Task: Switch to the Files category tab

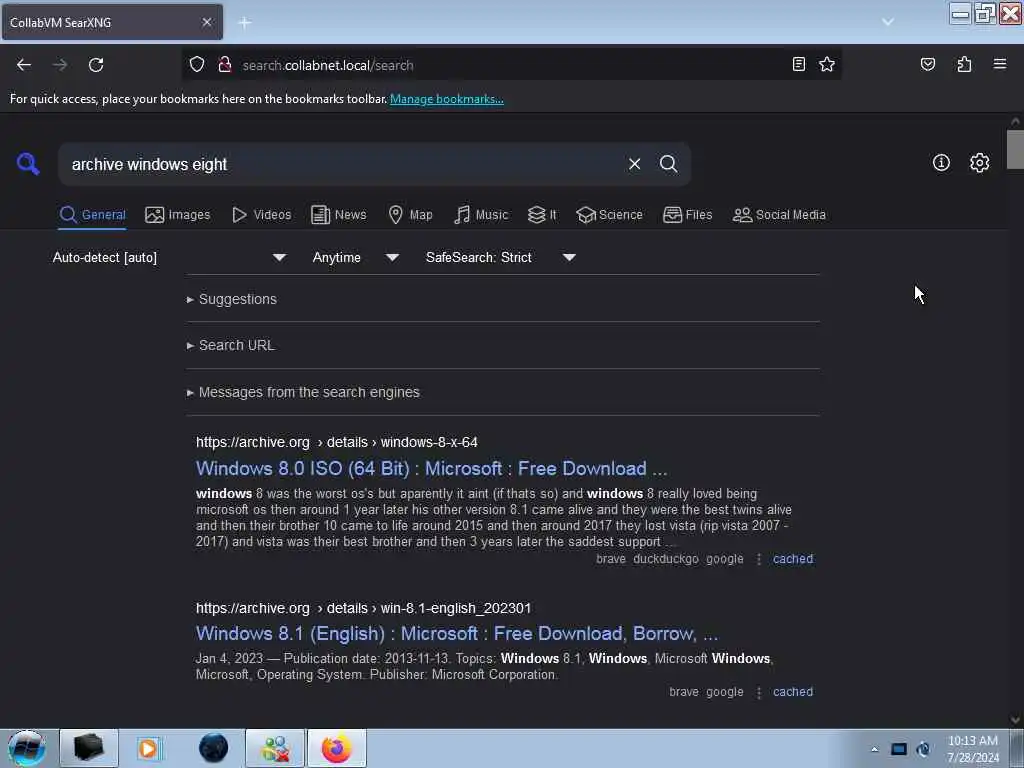Action: point(687,215)
